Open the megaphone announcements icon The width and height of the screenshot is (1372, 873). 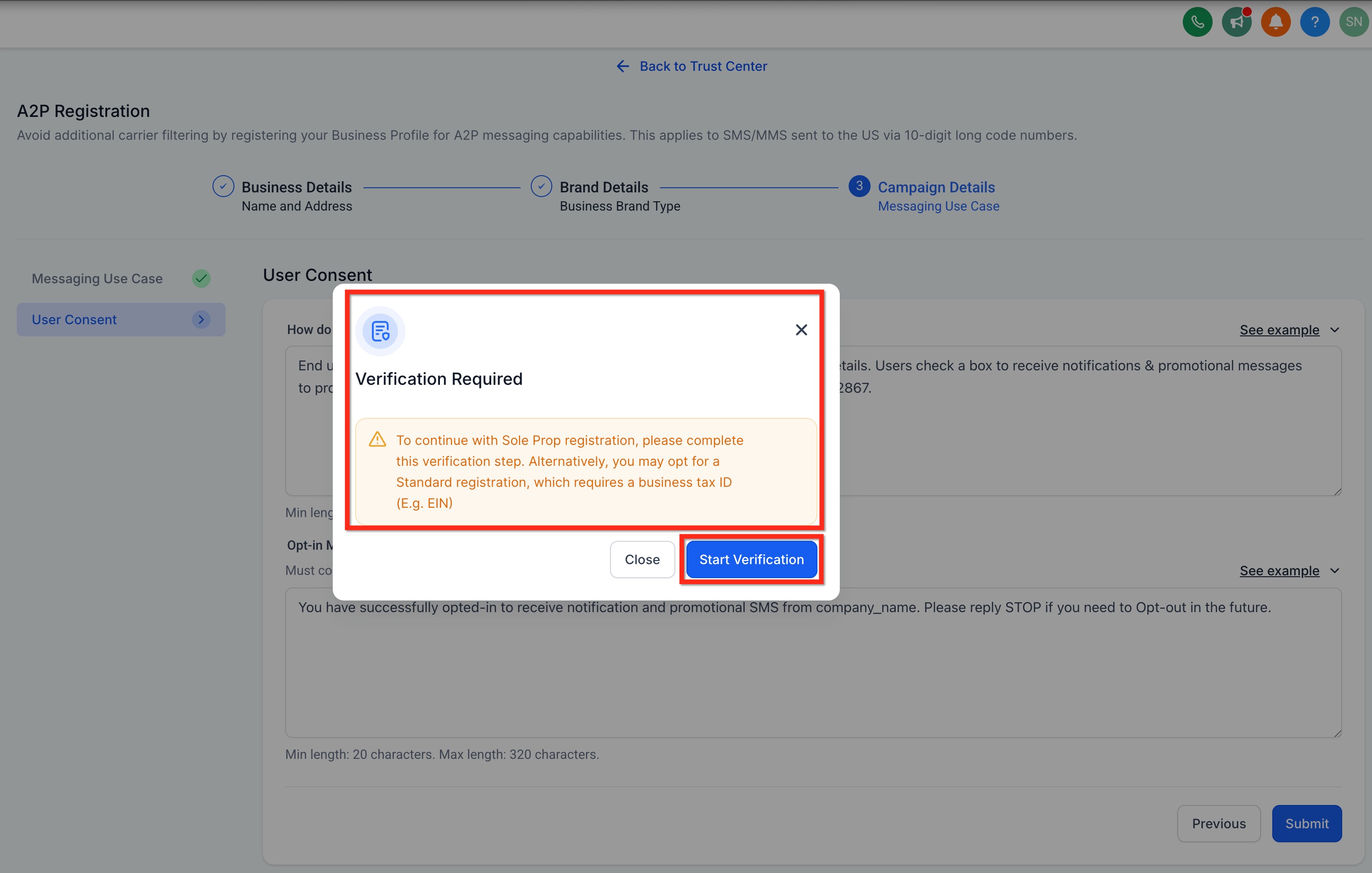tap(1236, 22)
